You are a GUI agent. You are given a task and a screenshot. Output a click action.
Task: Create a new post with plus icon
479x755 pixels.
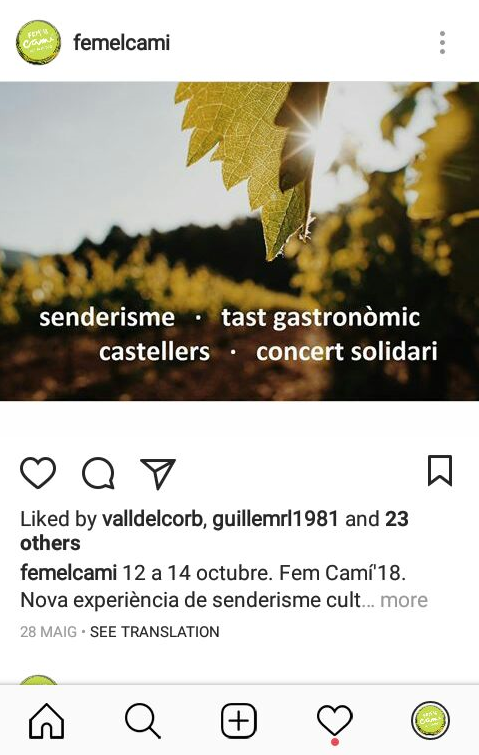point(239,721)
